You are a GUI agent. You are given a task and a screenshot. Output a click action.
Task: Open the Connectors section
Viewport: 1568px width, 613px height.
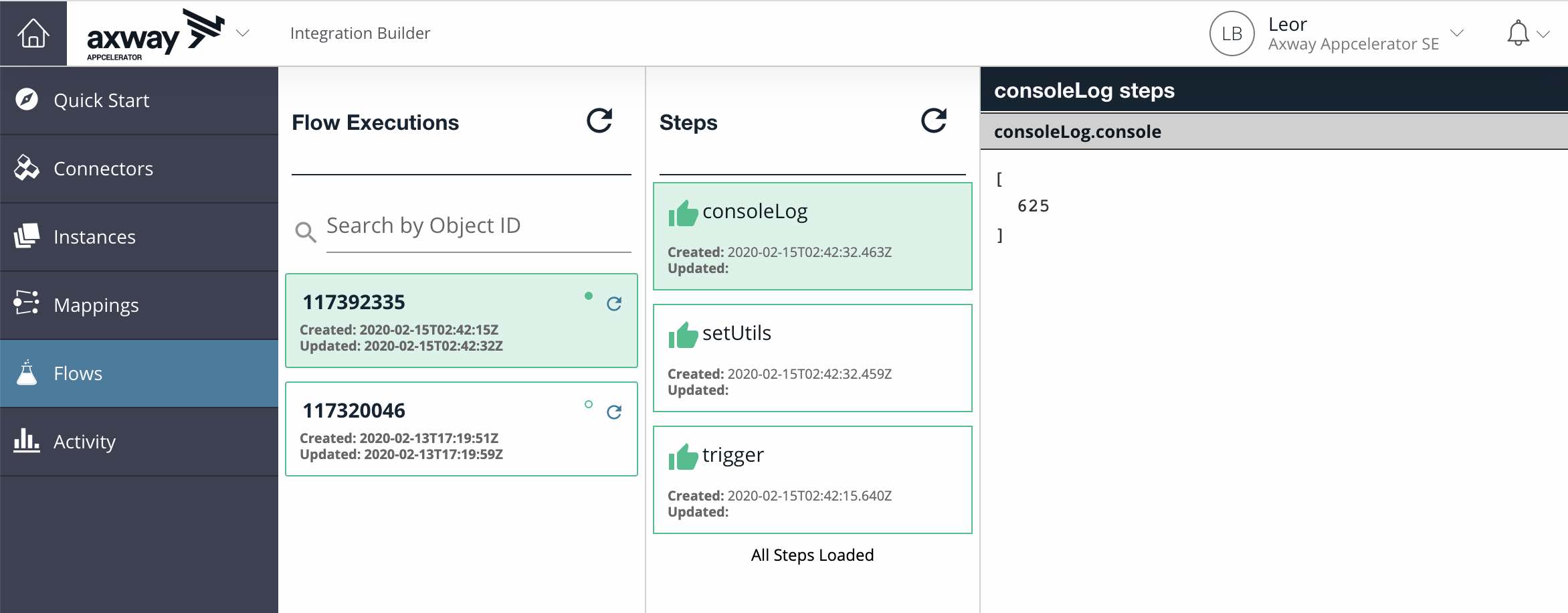click(139, 169)
